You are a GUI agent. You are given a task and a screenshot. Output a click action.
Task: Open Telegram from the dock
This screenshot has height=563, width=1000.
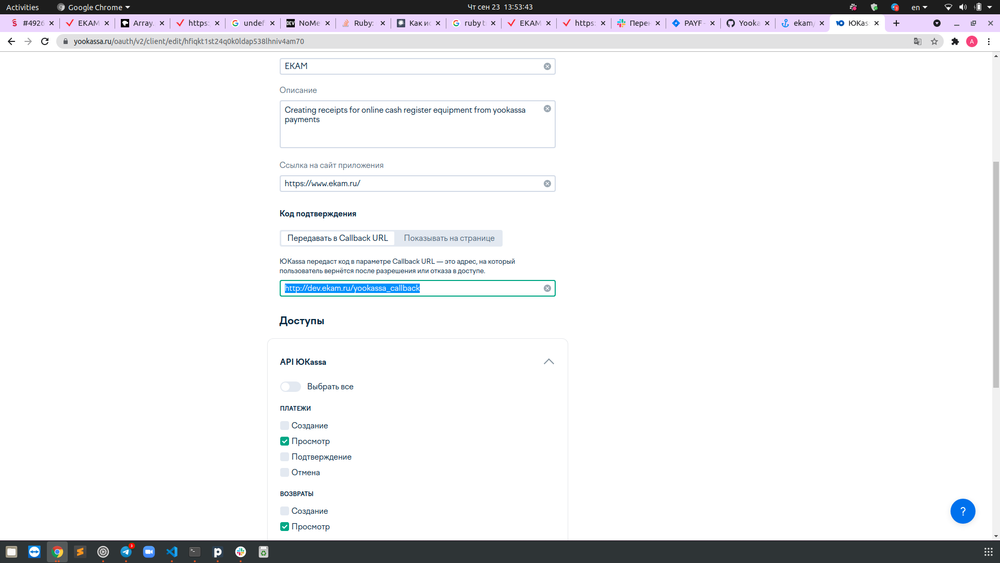tap(126, 551)
